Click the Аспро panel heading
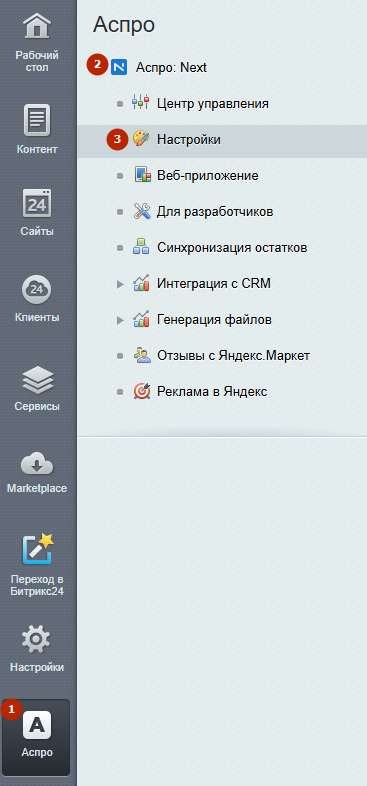The height and width of the screenshot is (786, 367). (x=124, y=25)
